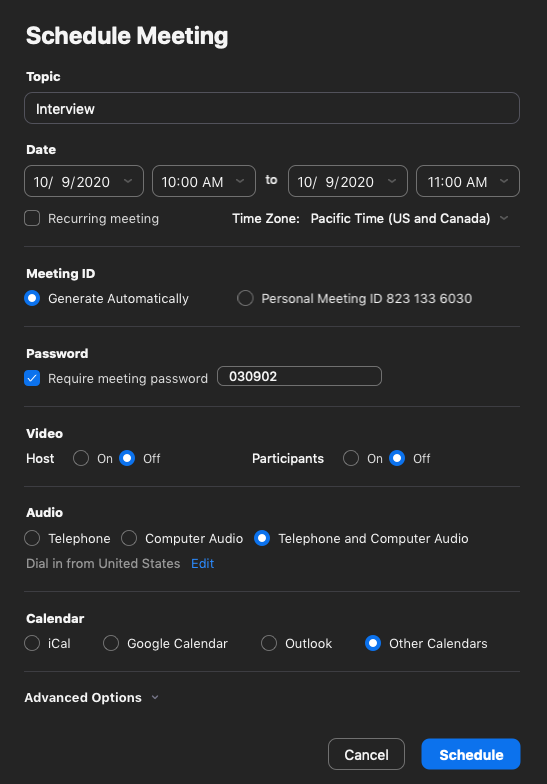Open the start date dropdown
The height and width of the screenshot is (784, 547).
point(84,181)
